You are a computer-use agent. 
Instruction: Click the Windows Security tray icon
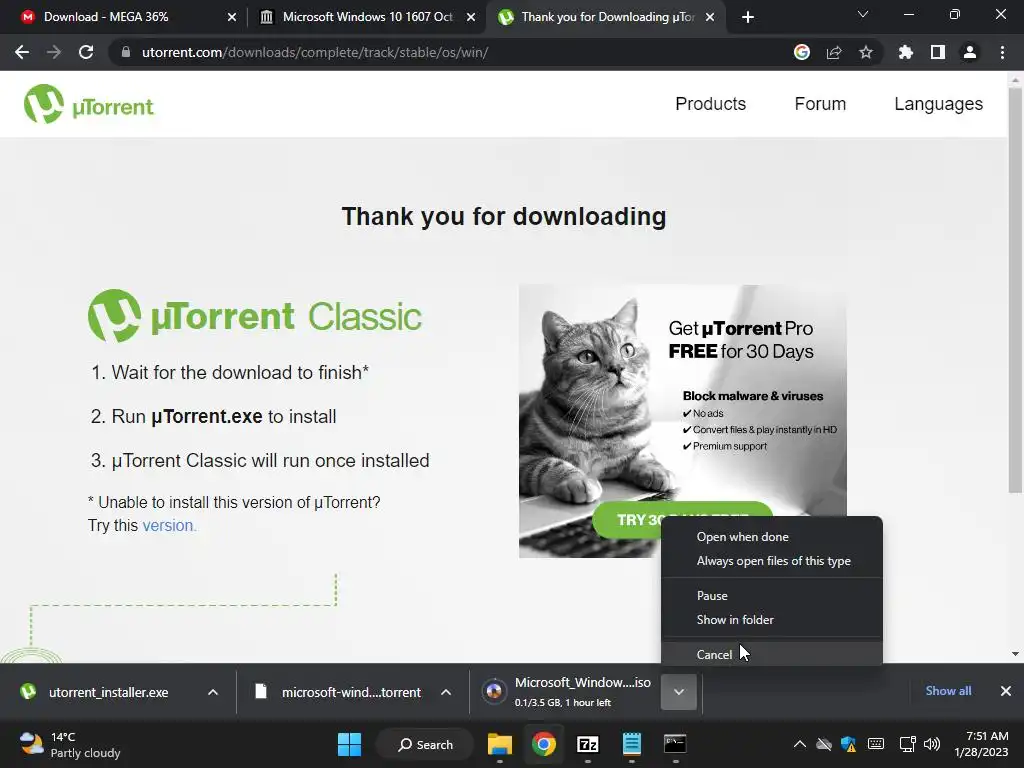pyautogui.click(x=848, y=744)
